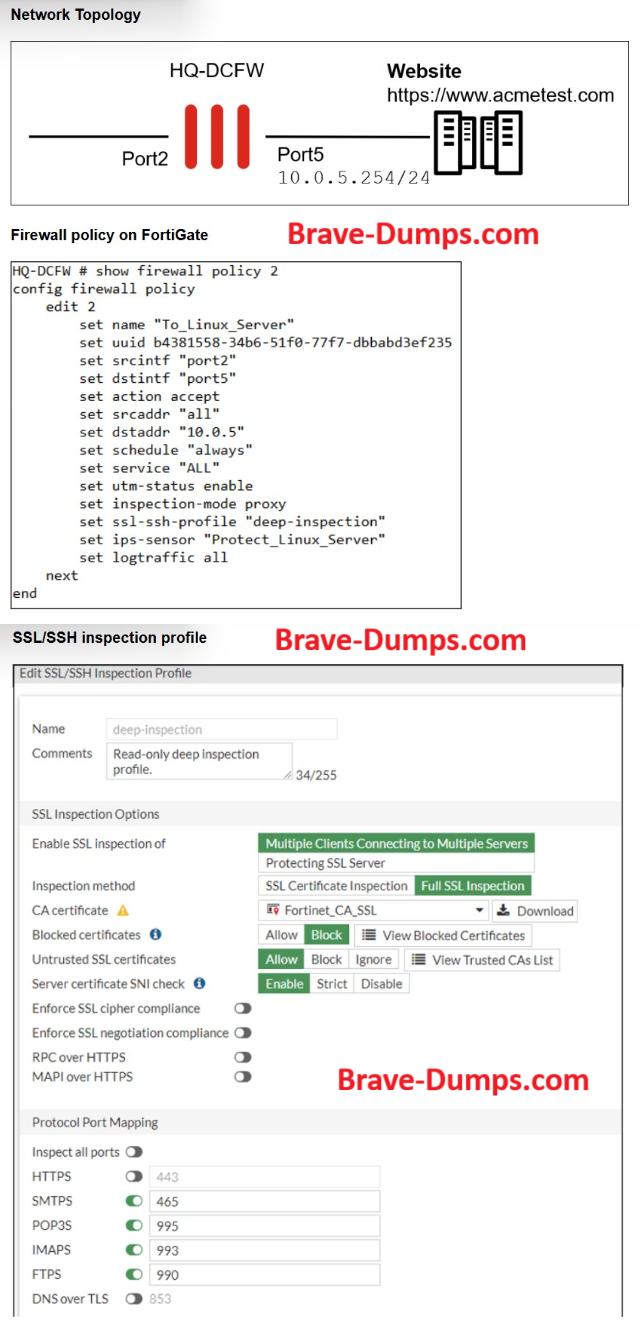Screen dimensions: 640x1325
Task: Enable RPC over HTTPS toggle
Action: (242, 1057)
